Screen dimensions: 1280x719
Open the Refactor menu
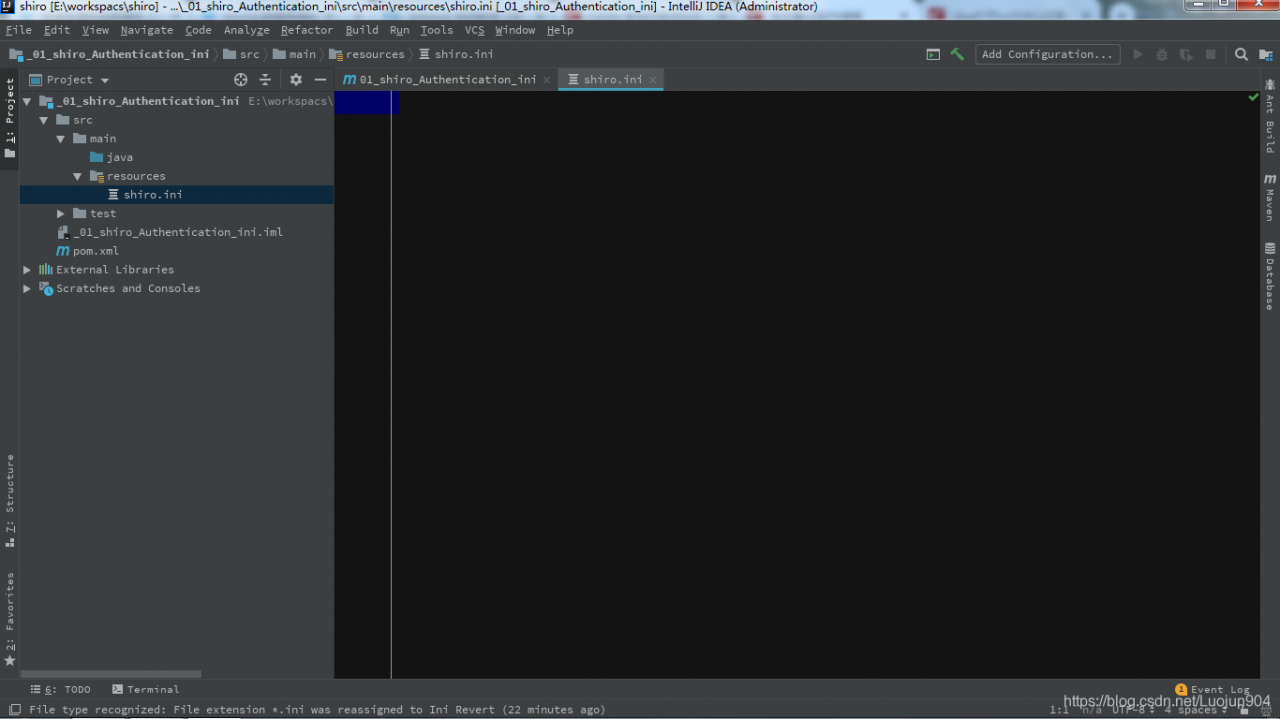307,30
